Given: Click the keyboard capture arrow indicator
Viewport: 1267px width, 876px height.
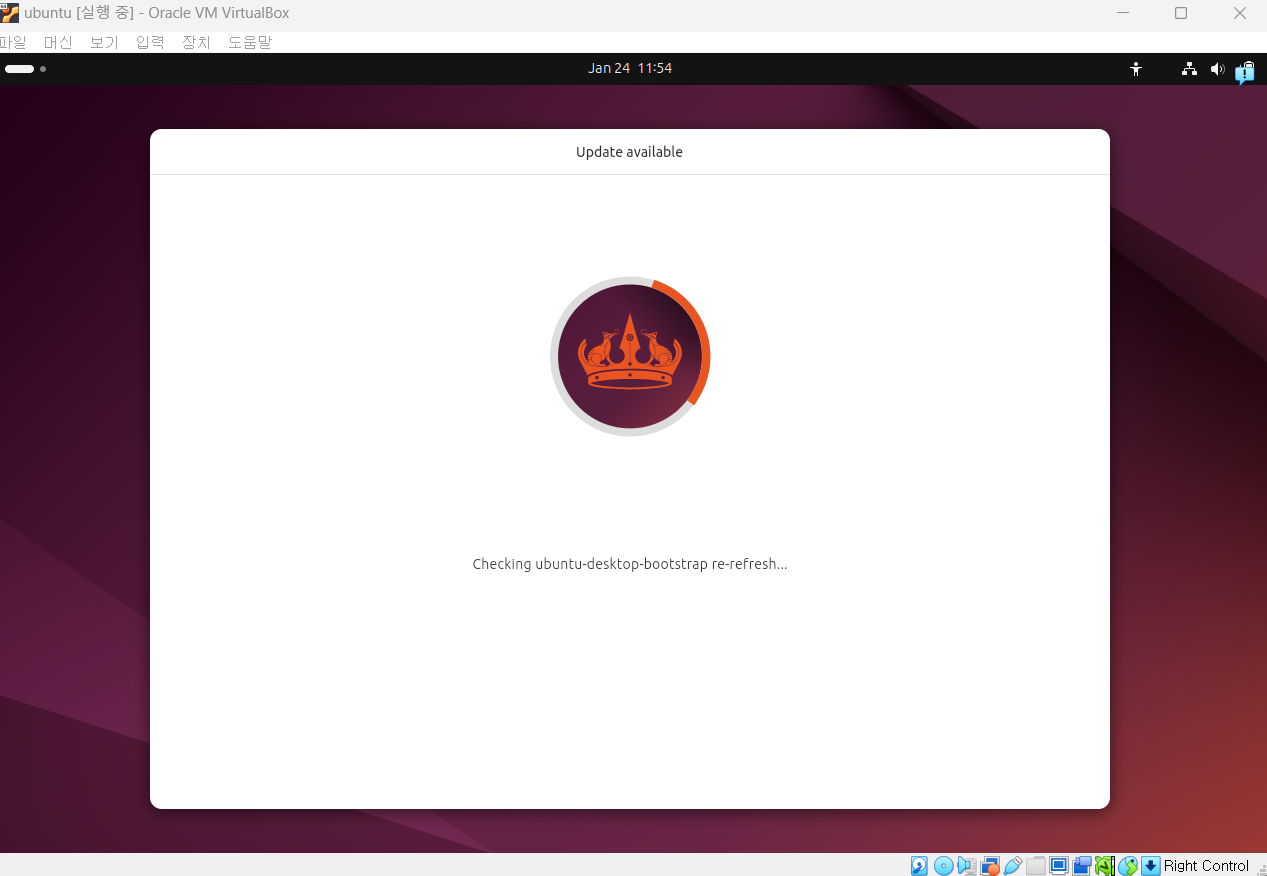Looking at the screenshot, I should click(x=1151, y=866).
